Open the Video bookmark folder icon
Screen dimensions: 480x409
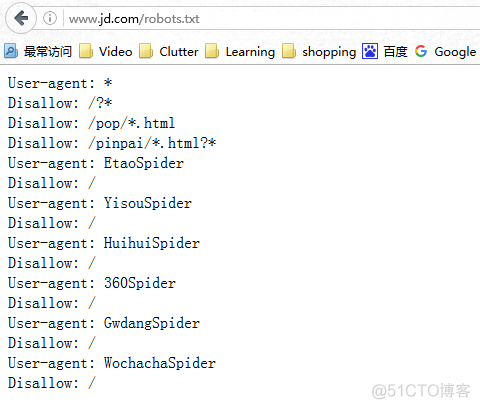(x=86, y=51)
